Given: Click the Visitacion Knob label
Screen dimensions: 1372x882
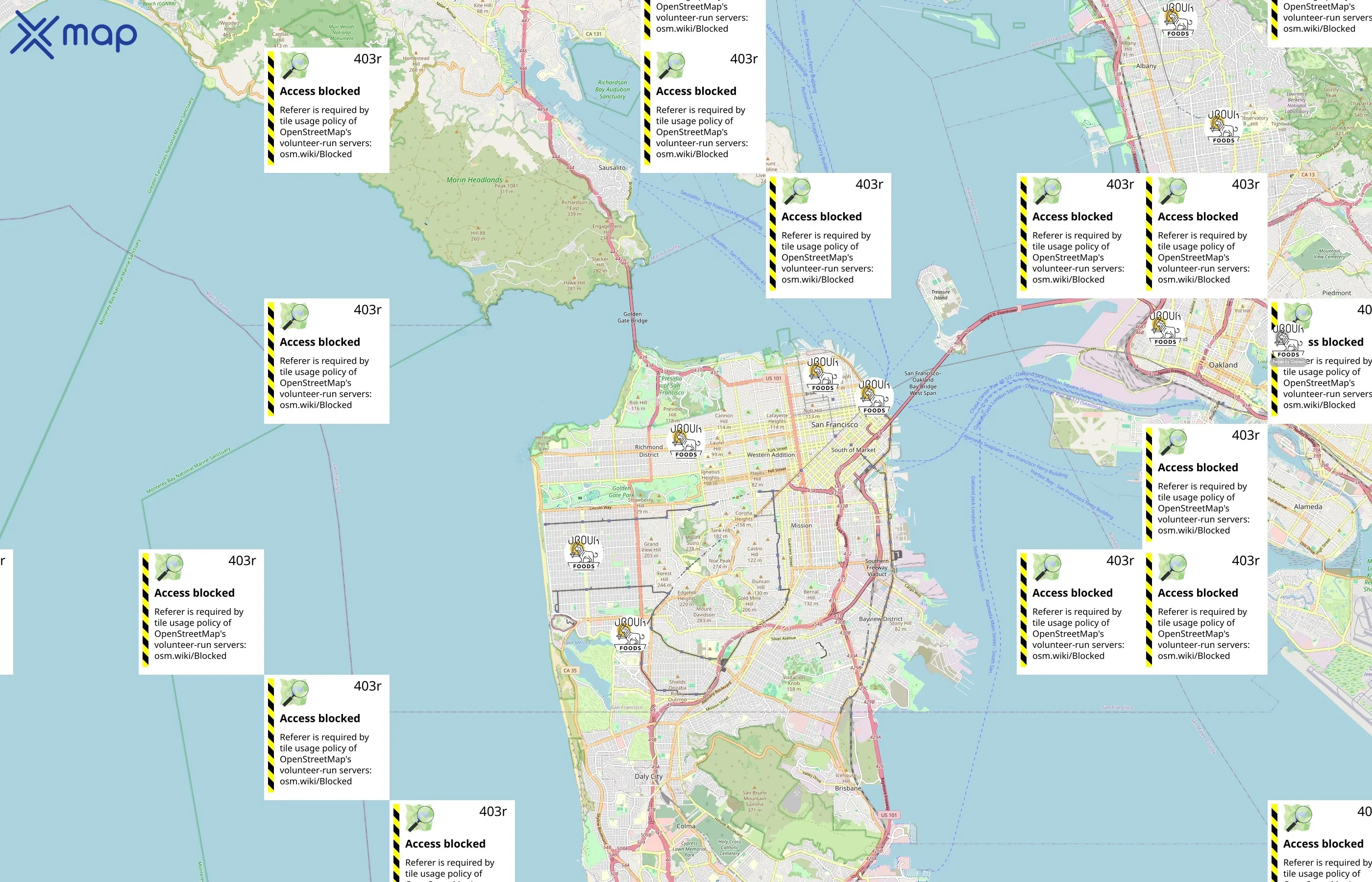Looking at the screenshot, I should [794, 683].
